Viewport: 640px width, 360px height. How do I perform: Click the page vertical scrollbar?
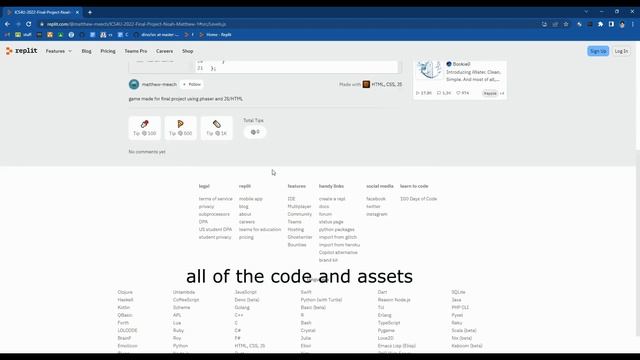tap(638, 243)
